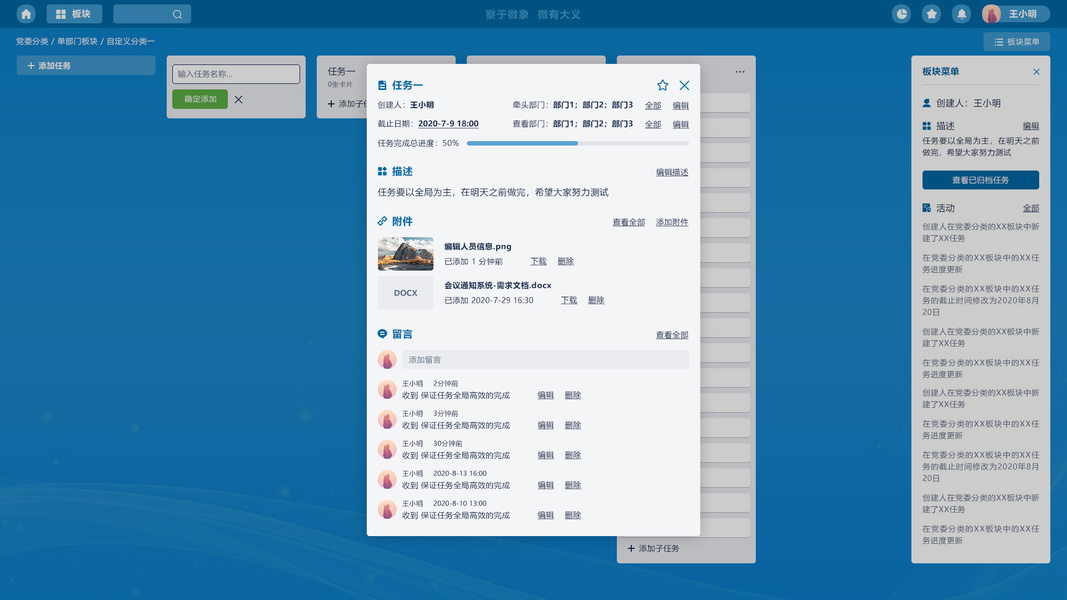The width and height of the screenshot is (1067, 600).
Task: Cancel adding task with X icon
Action: click(238, 99)
